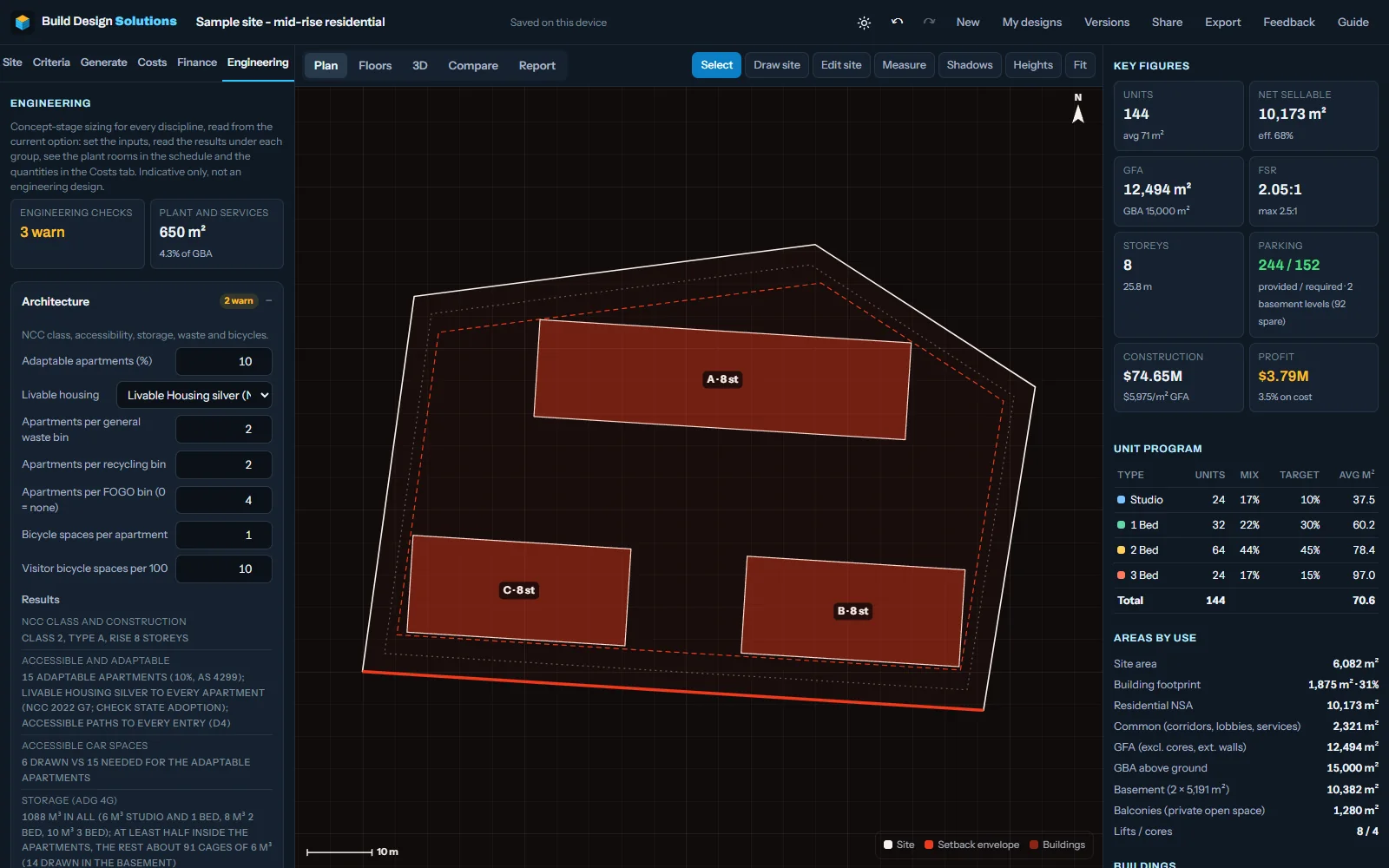This screenshot has height=868, width=1389.
Task: Open Feedback
Action: coord(1289,23)
